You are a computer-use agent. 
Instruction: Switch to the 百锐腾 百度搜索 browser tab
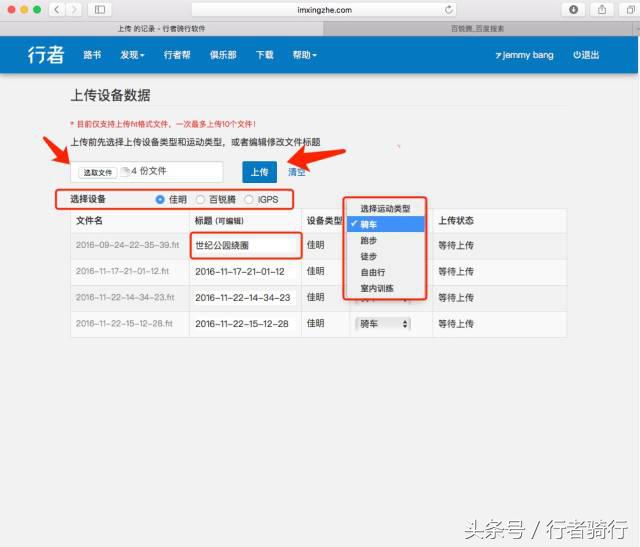pos(478,29)
